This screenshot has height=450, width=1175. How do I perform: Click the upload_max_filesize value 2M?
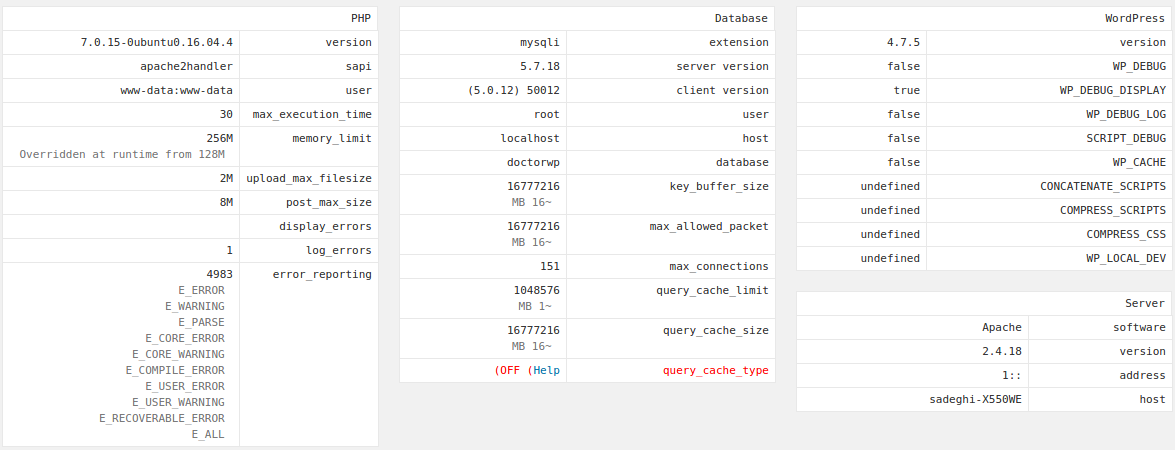pos(226,178)
